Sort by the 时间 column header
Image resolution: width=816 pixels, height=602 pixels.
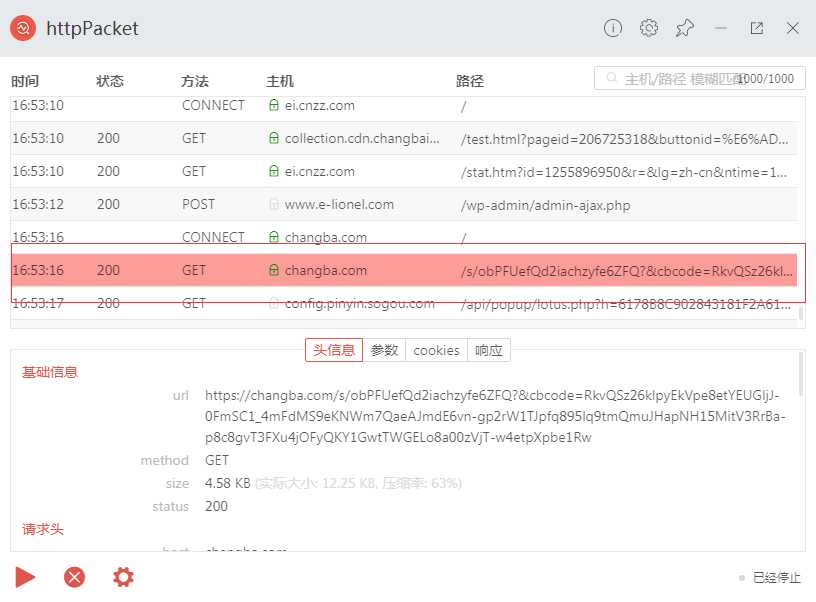tap(25, 81)
